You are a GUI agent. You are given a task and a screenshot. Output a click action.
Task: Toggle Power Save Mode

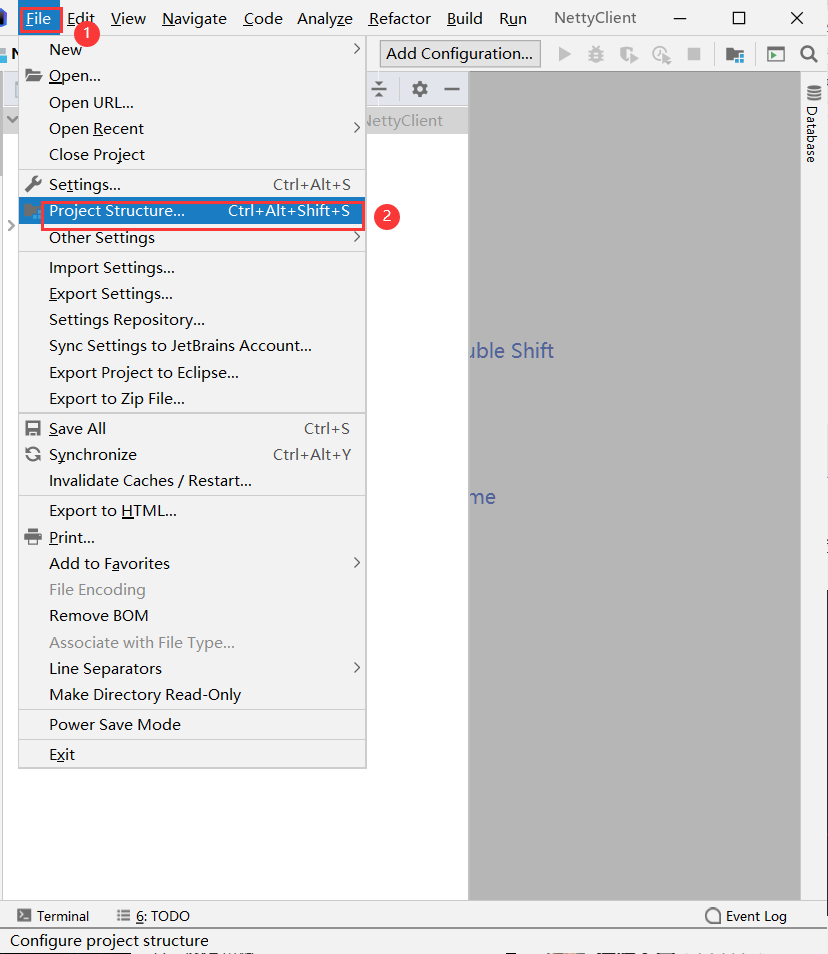tap(192, 725)
